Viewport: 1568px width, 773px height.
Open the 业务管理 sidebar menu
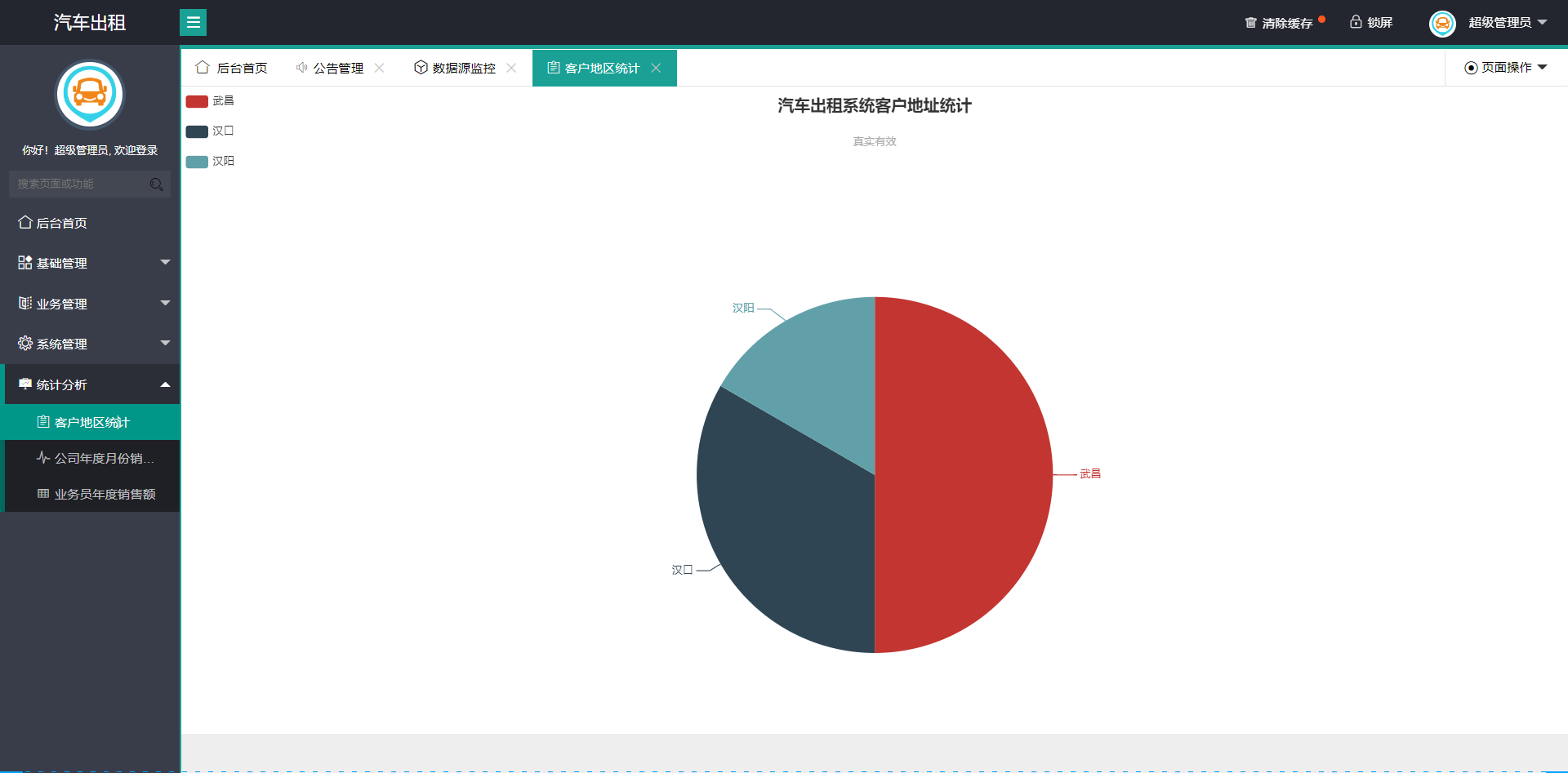tap(90, 304)
